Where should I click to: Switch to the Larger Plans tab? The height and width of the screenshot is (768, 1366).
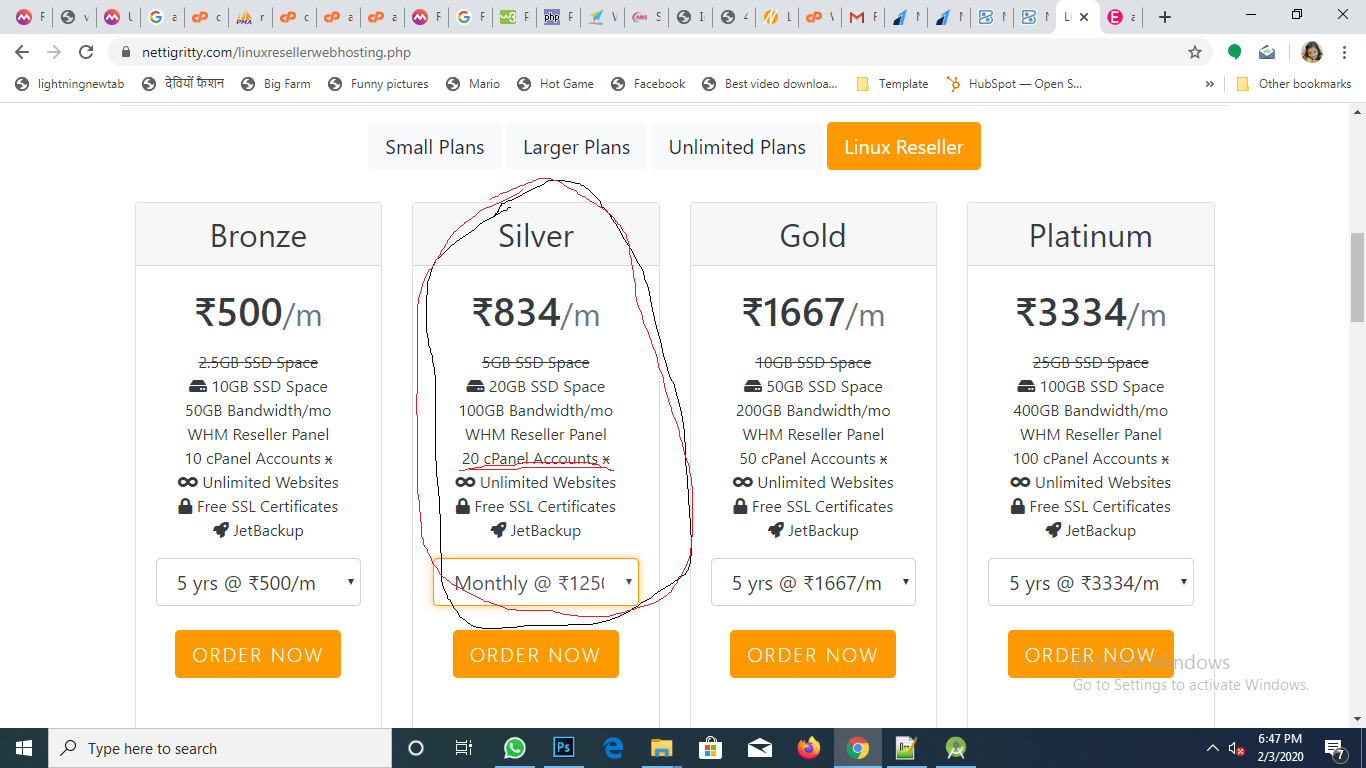(576, 147)
